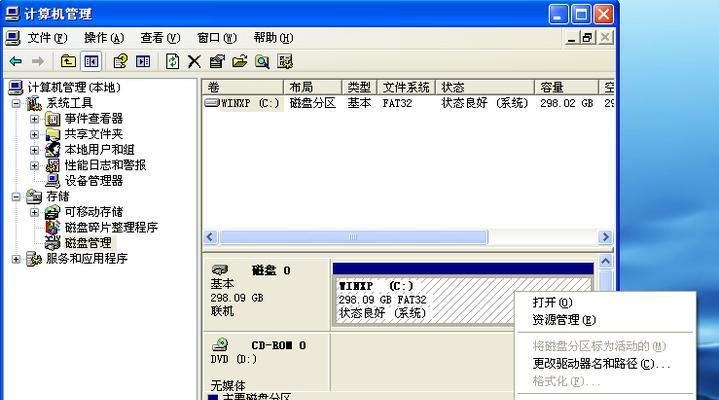Click the Open folder toolbar icon

coord(239,61)
